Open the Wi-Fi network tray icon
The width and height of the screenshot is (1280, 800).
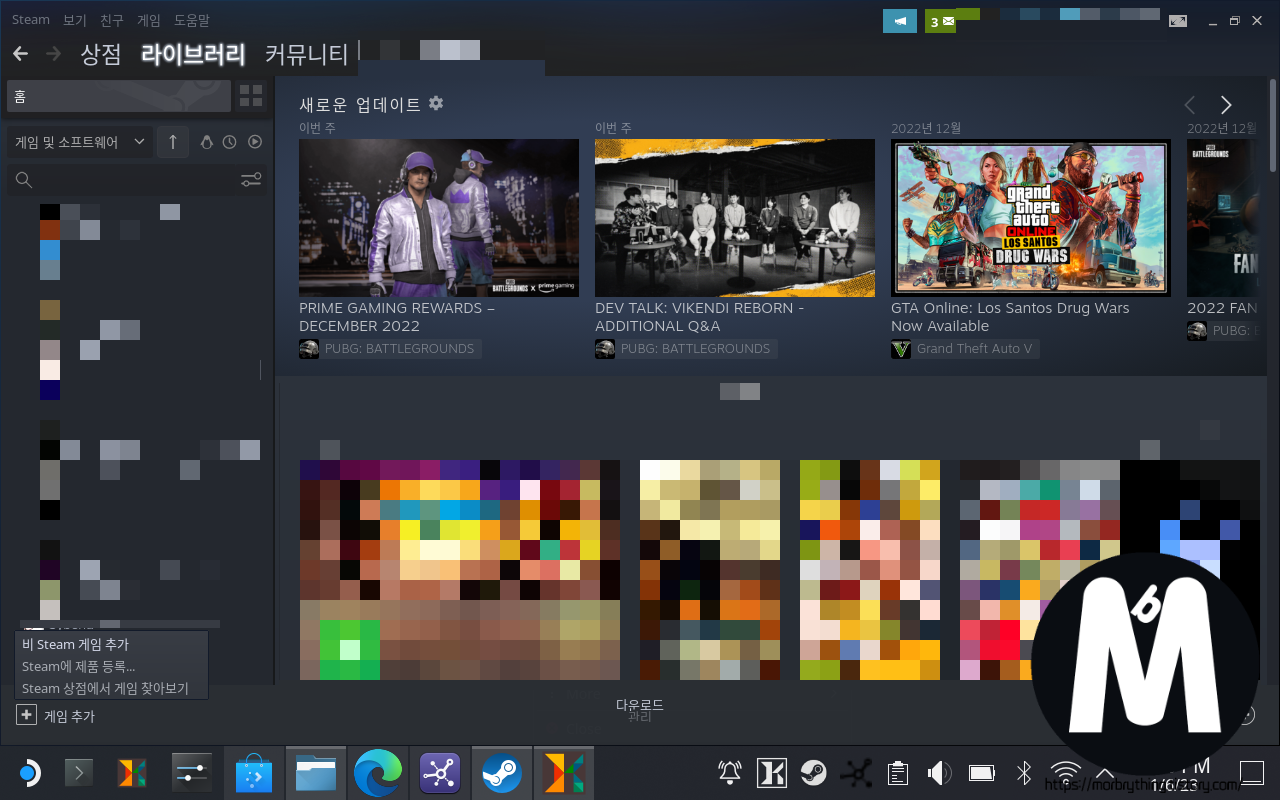1066,772
